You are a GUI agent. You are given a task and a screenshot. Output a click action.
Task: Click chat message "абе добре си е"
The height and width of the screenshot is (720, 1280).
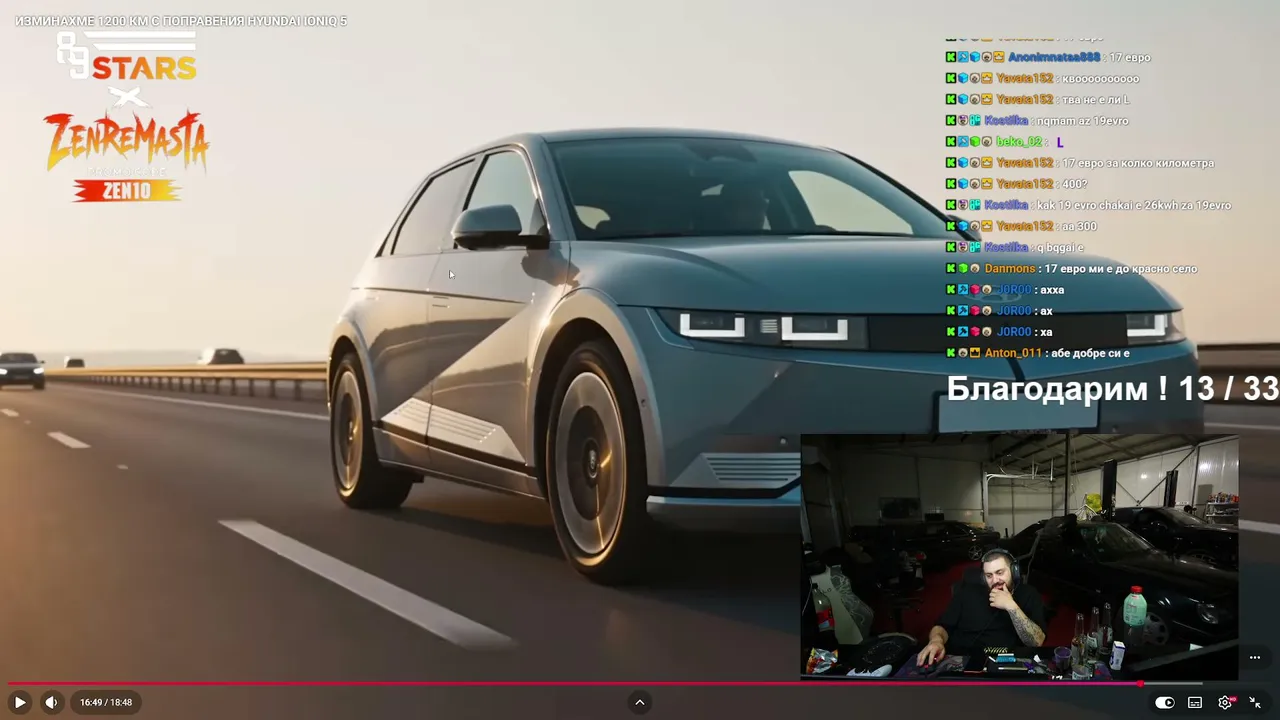coord(1090,353)
